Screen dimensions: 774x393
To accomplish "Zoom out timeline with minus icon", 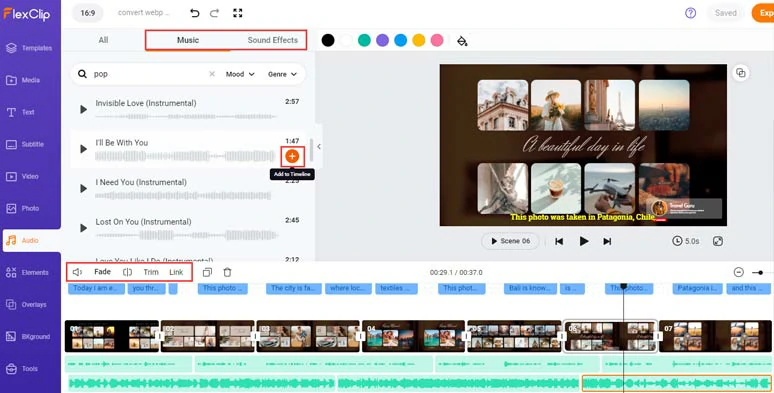I will [x=738, y=273].
